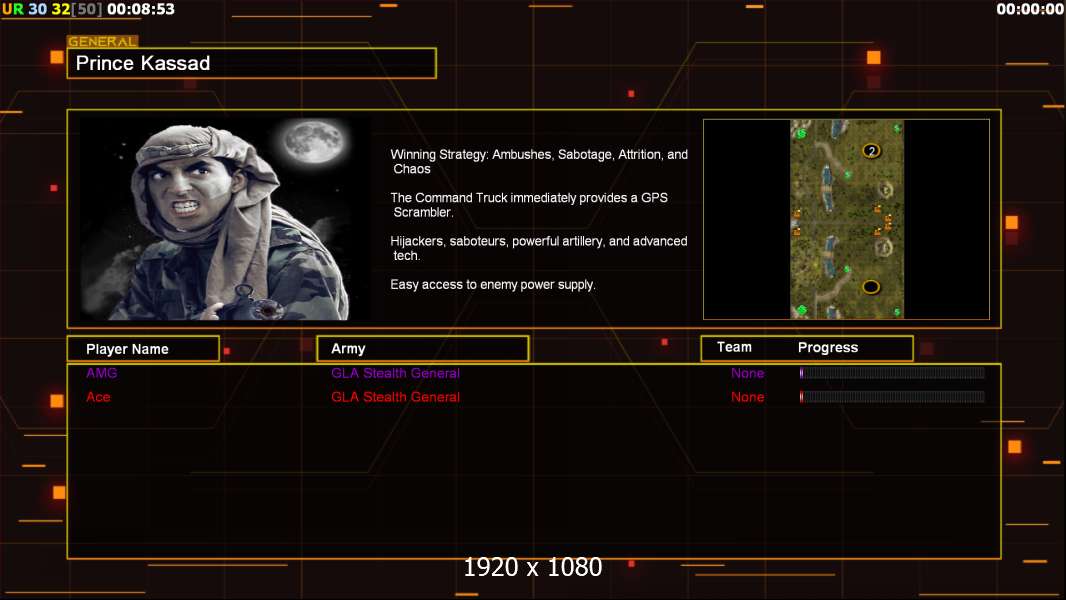This screenshot has height=600, width=1066.
Task: Click the GENERAL label above name
Action: (x=103, y=41)
